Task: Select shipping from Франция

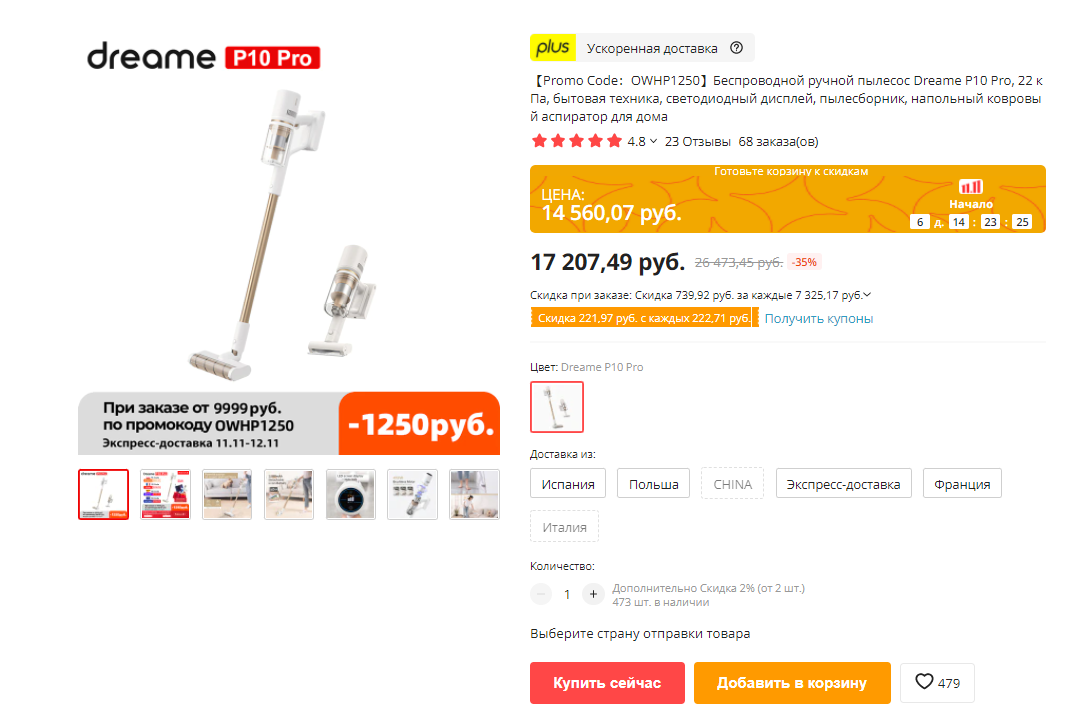Action: (962, 484)
